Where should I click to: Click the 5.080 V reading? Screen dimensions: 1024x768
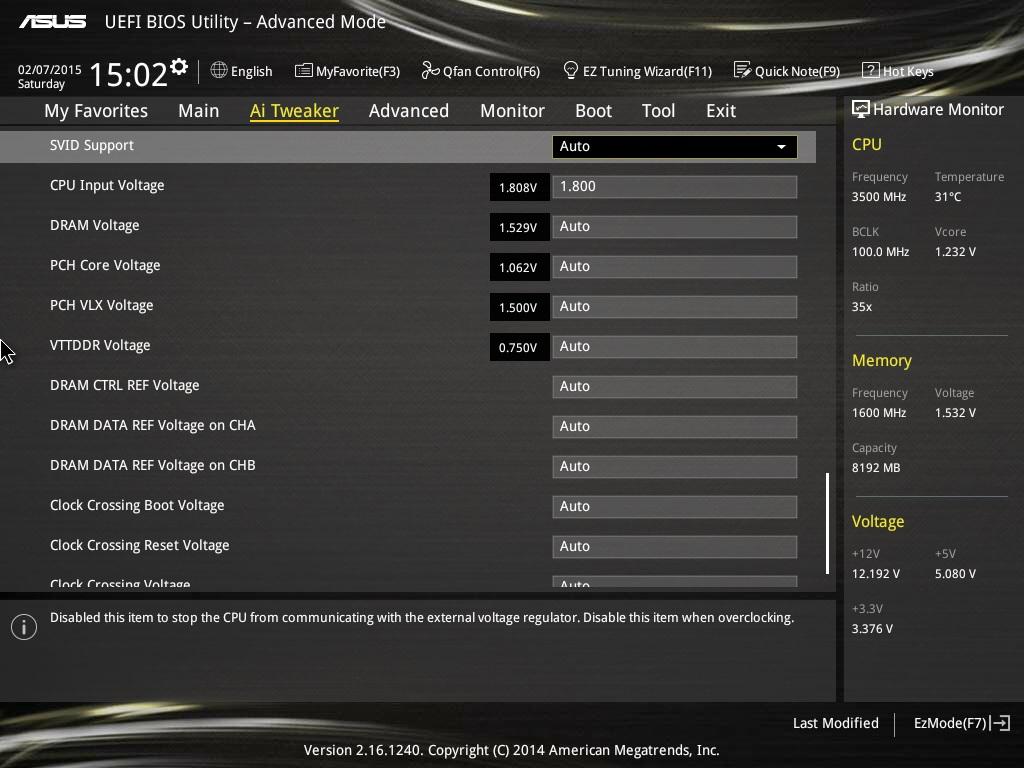pyautogui.click(x=955, y=574)
